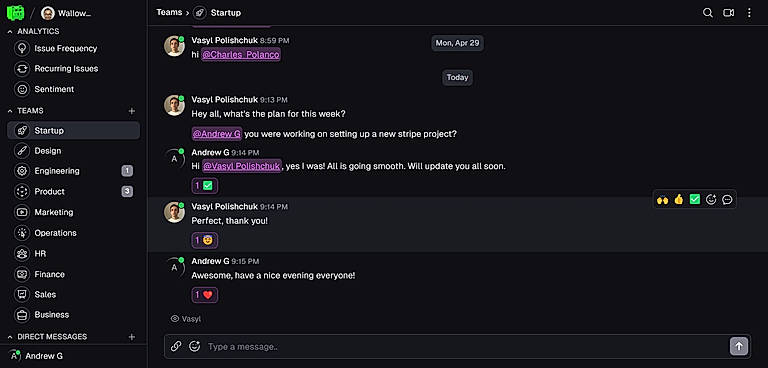Viewport: 768px width, 368px height.
Task: React with the thumbs up emoji
Action: click(x=678, y=199)
